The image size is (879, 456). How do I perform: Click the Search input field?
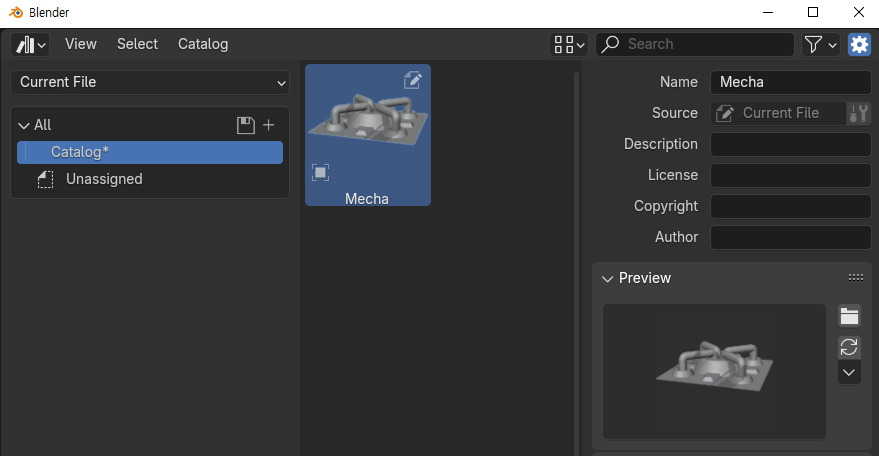695,44
